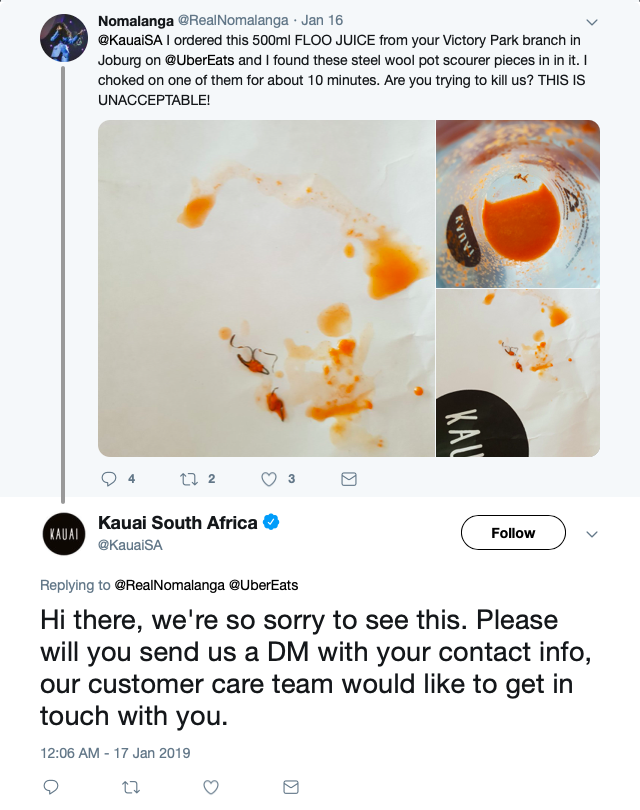Follow Kauai South Africa

[513, 533]
